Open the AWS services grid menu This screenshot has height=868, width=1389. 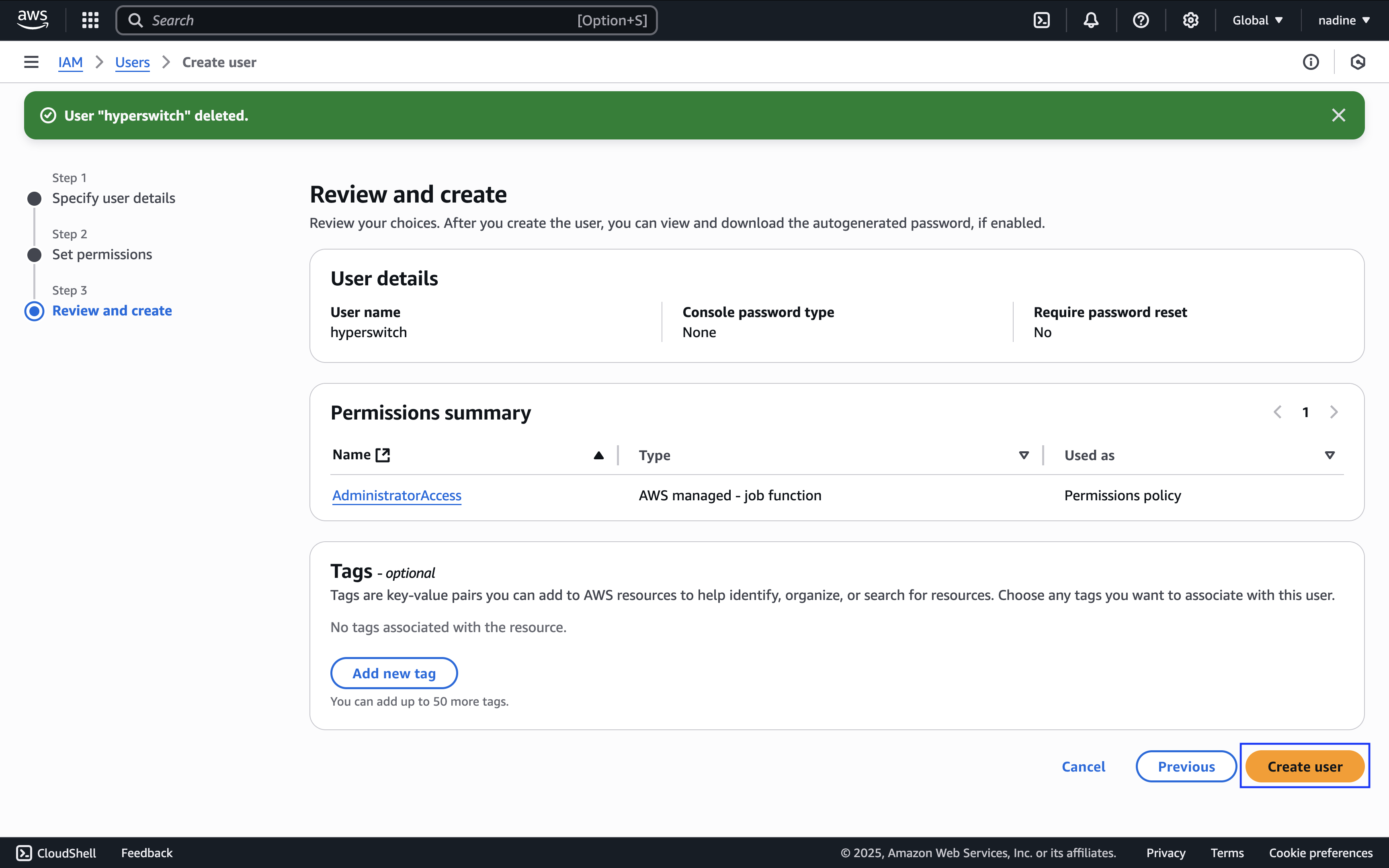90,20
